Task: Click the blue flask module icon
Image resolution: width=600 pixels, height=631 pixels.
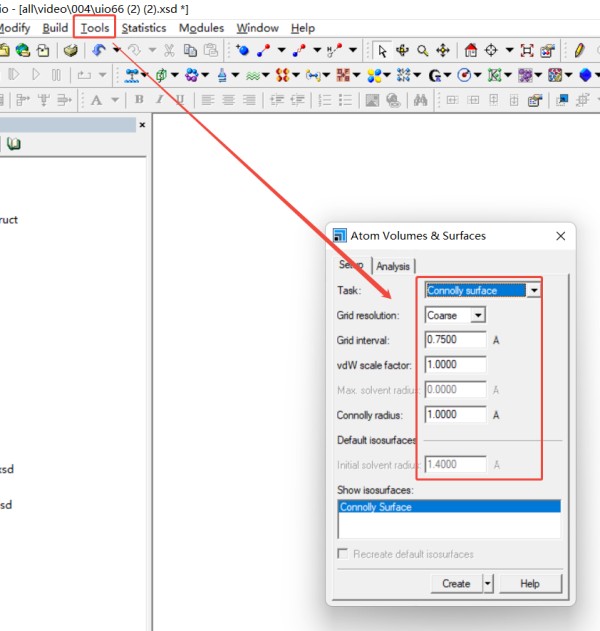Action: 222,75
